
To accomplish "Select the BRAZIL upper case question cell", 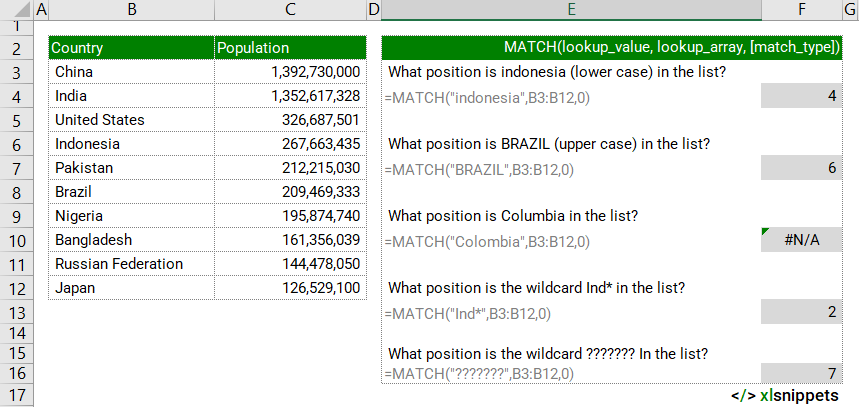I will pos(571,144).
